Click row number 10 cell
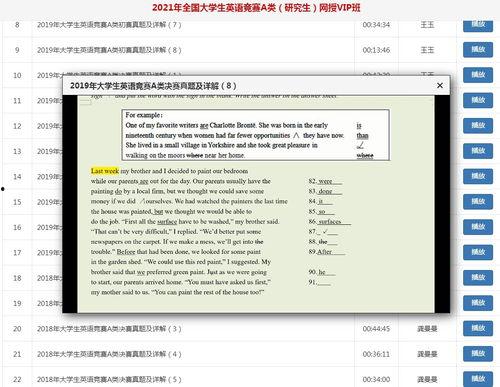This screenshot has width=500, height=387. point(17,75)
